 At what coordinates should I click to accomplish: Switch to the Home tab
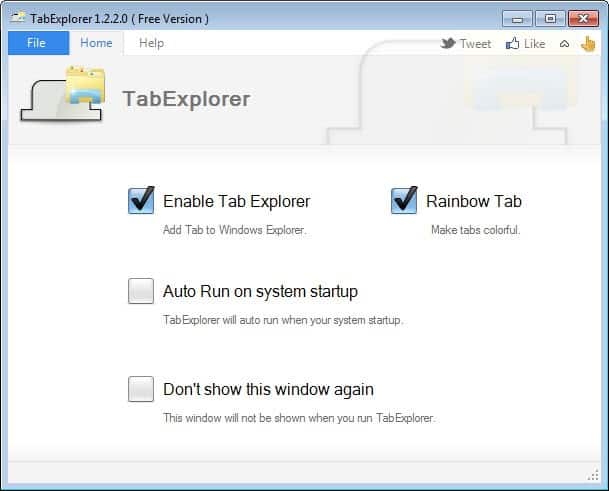[x=96, y=43]
